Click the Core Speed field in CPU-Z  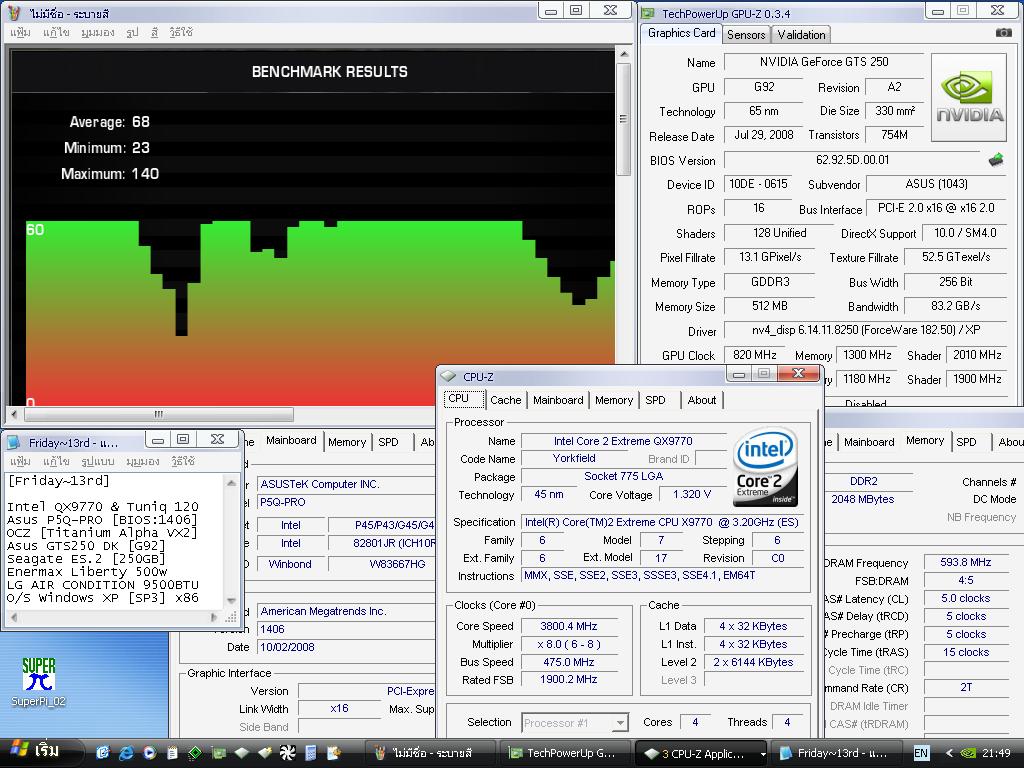click(x=568, y=626)
